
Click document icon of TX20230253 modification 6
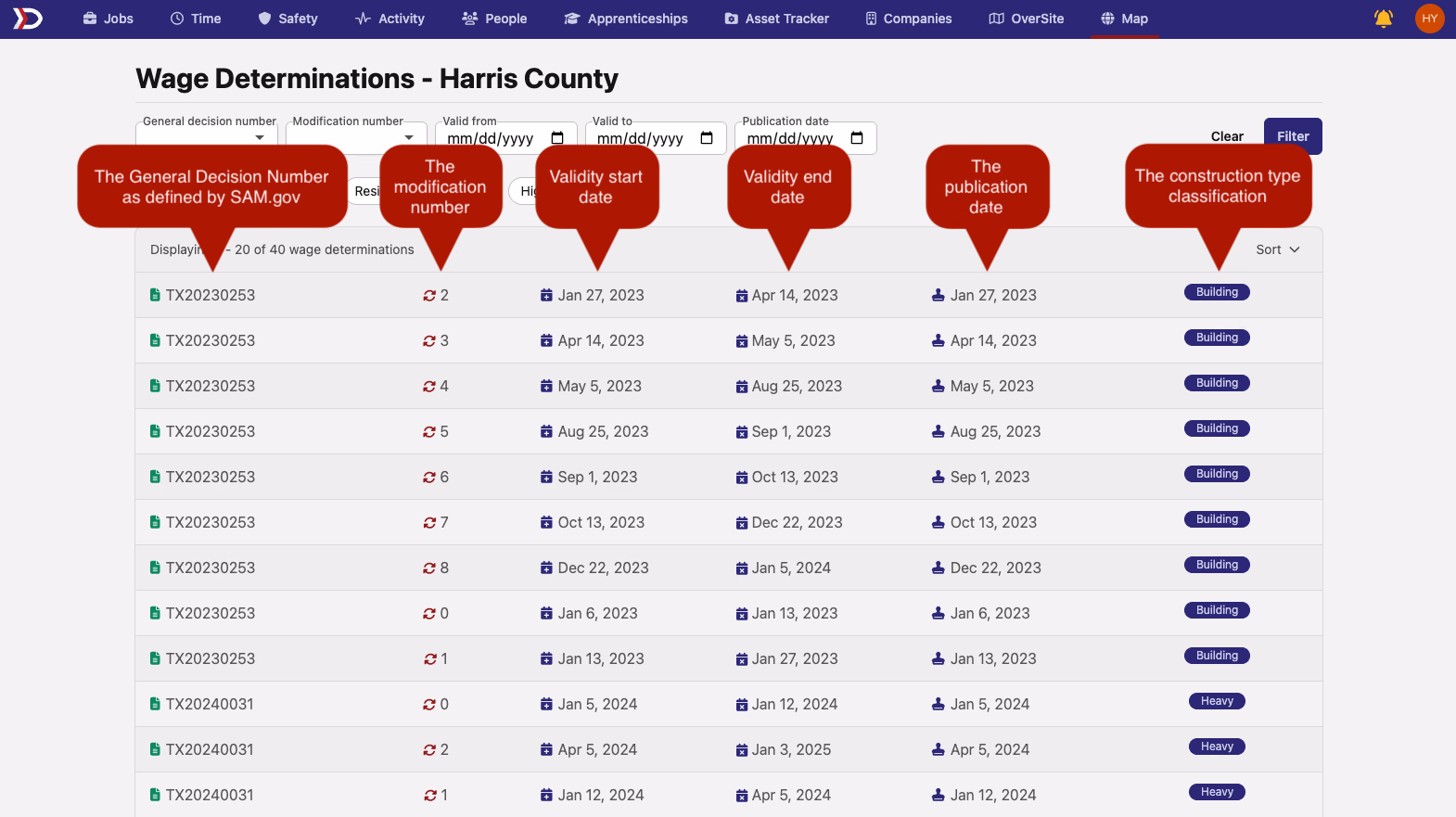point(155,477)
